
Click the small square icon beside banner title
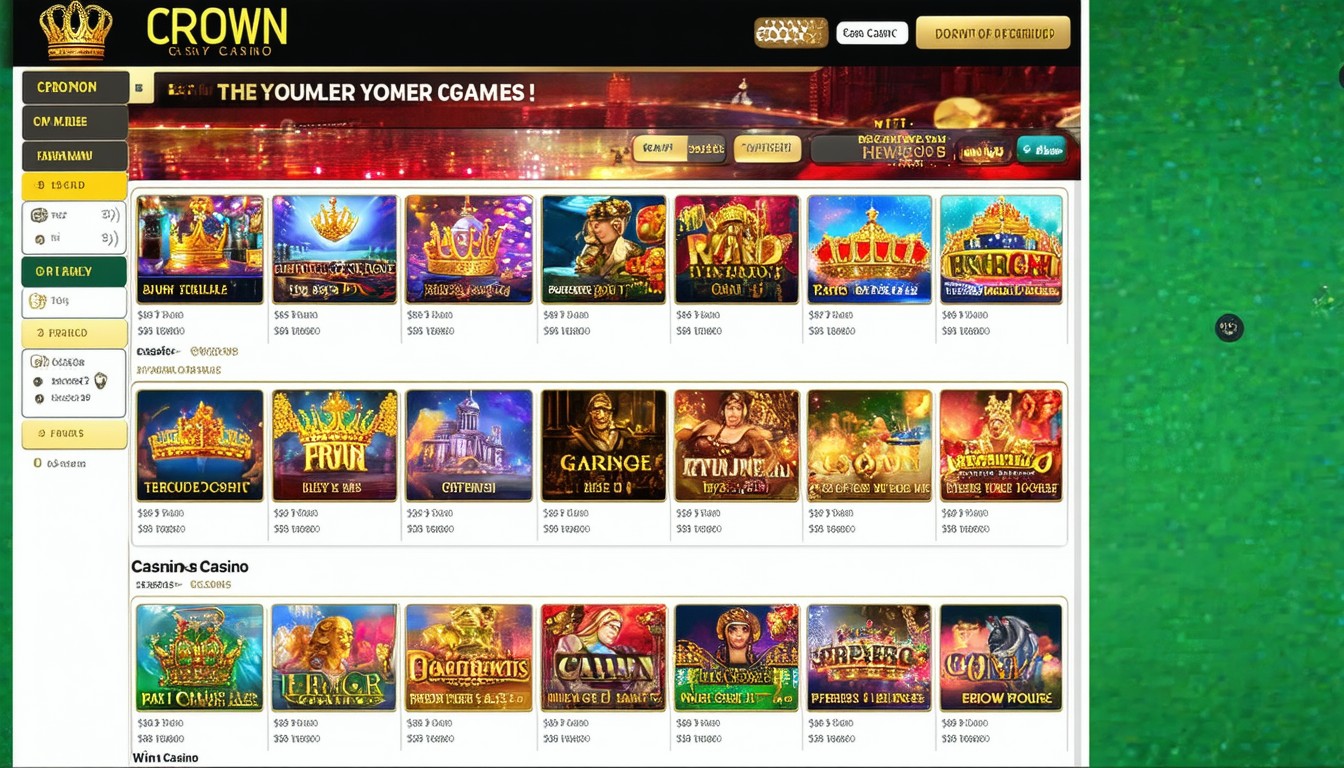coord(140,89)
